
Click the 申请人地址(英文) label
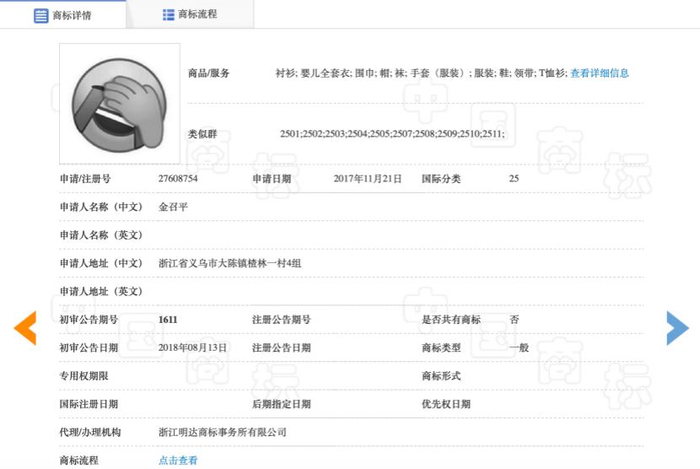tap(101, 291)
